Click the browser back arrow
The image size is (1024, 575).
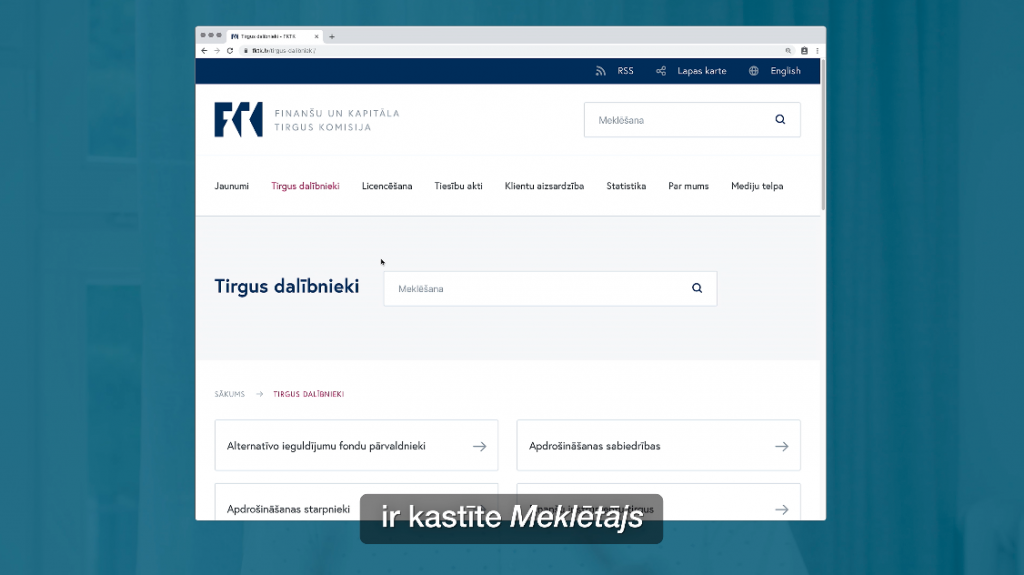(x=204, y=50)
